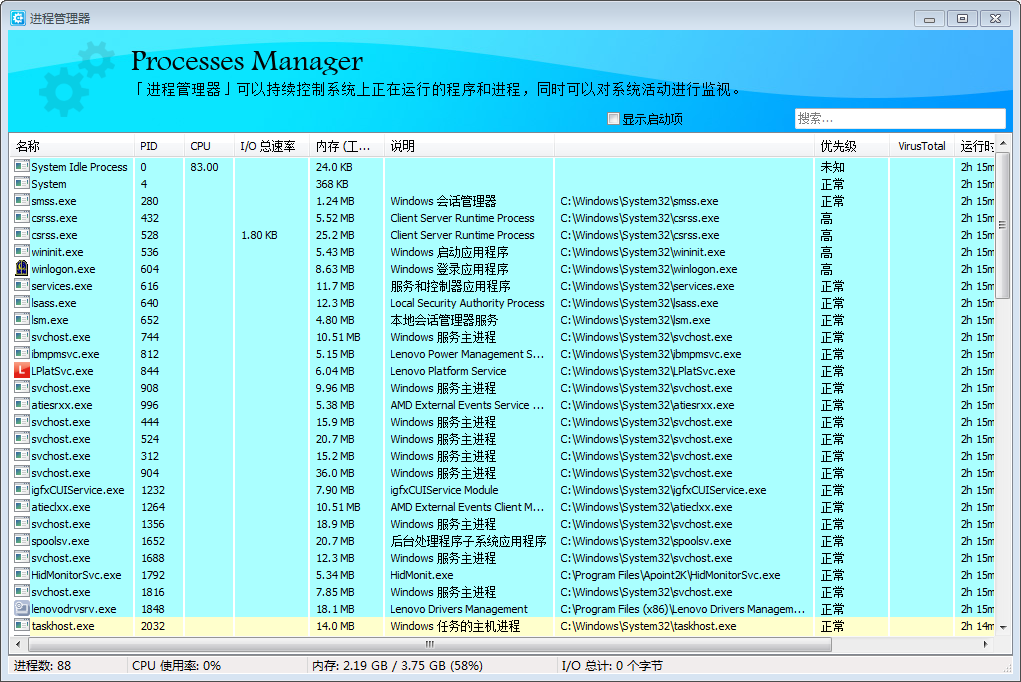This screenshot has height=682, width=1021.
Task: Click the red LPlatSvc.exe icon
Action: tap(22, 371)
